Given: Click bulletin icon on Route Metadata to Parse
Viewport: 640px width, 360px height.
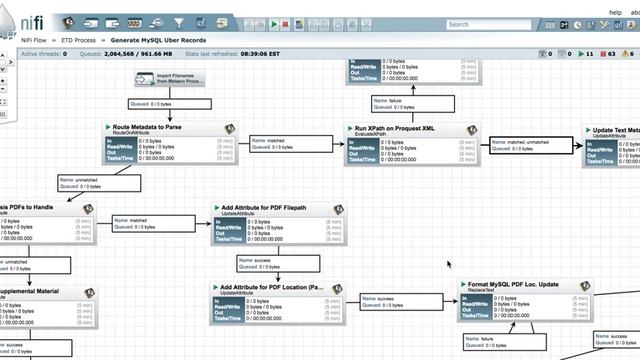Looking at the screenshot, I should [230, 129].
